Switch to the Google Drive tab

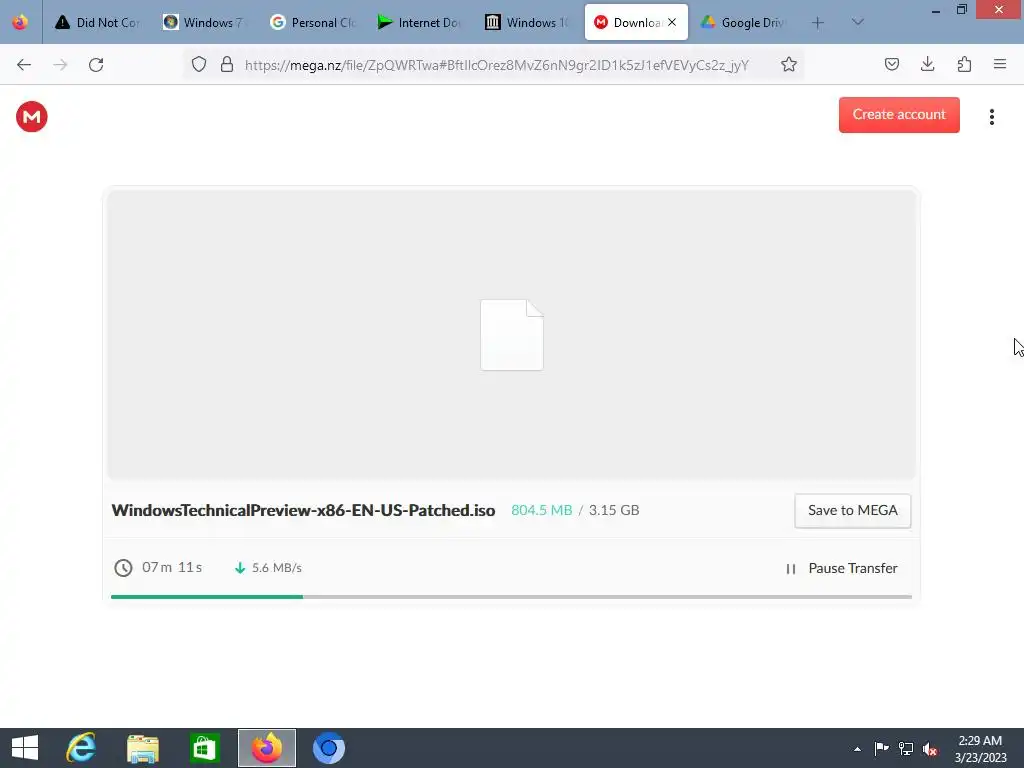(x=743, y=22)
